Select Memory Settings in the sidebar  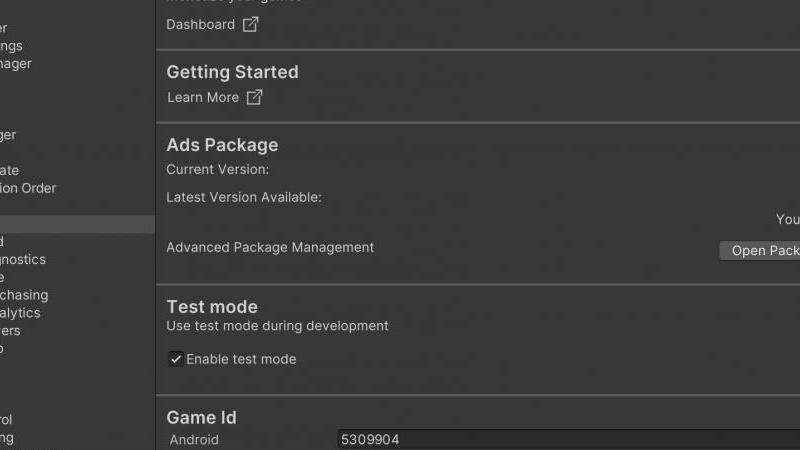[11, 46]
